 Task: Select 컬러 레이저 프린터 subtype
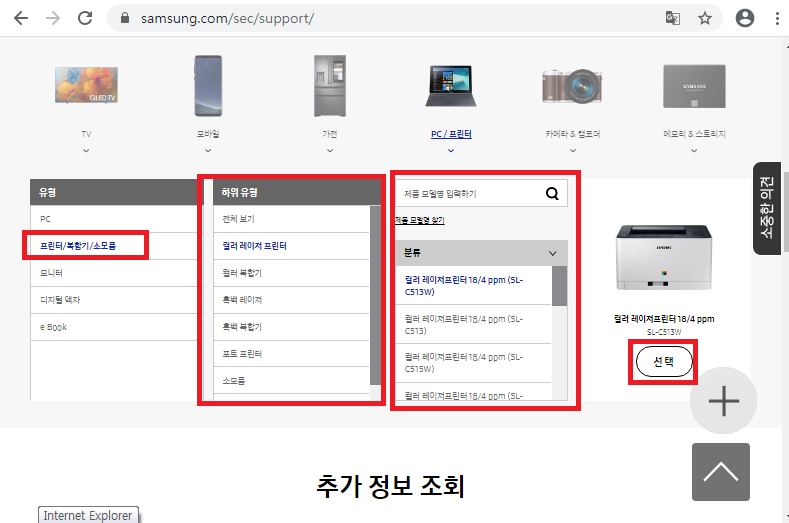(x=255, y=245)
